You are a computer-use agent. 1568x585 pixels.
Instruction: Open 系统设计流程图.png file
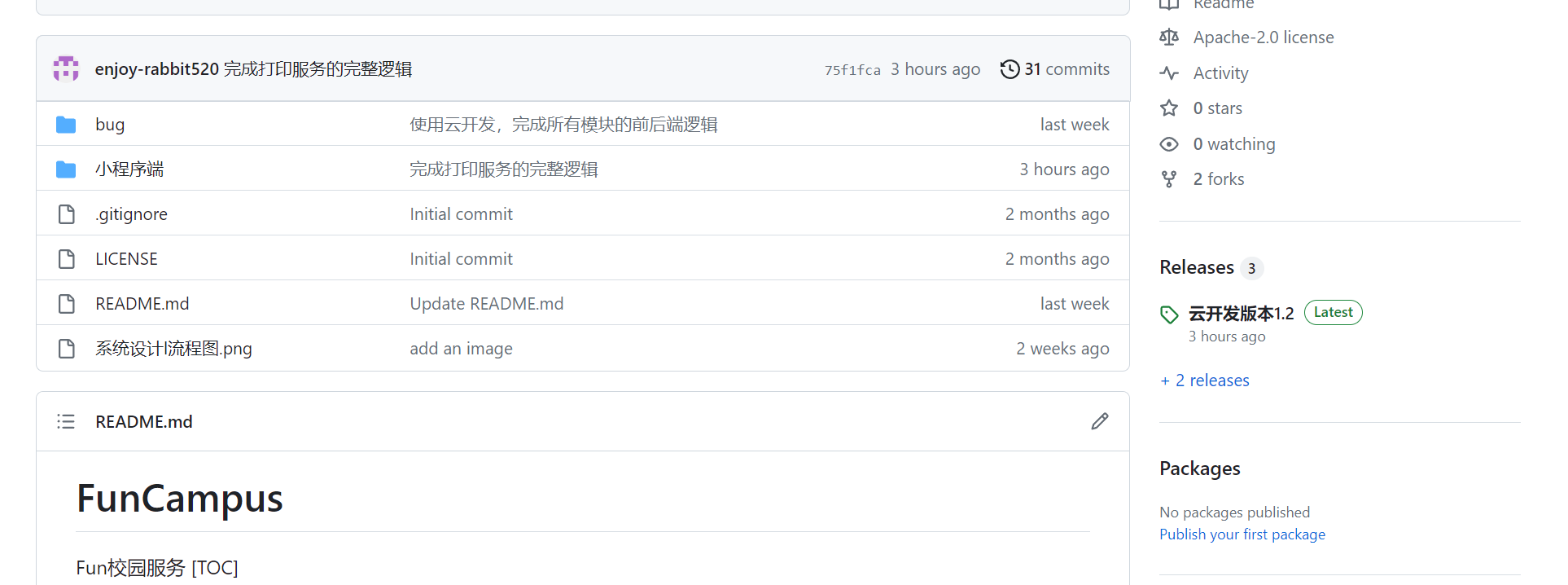pos(173,349)
